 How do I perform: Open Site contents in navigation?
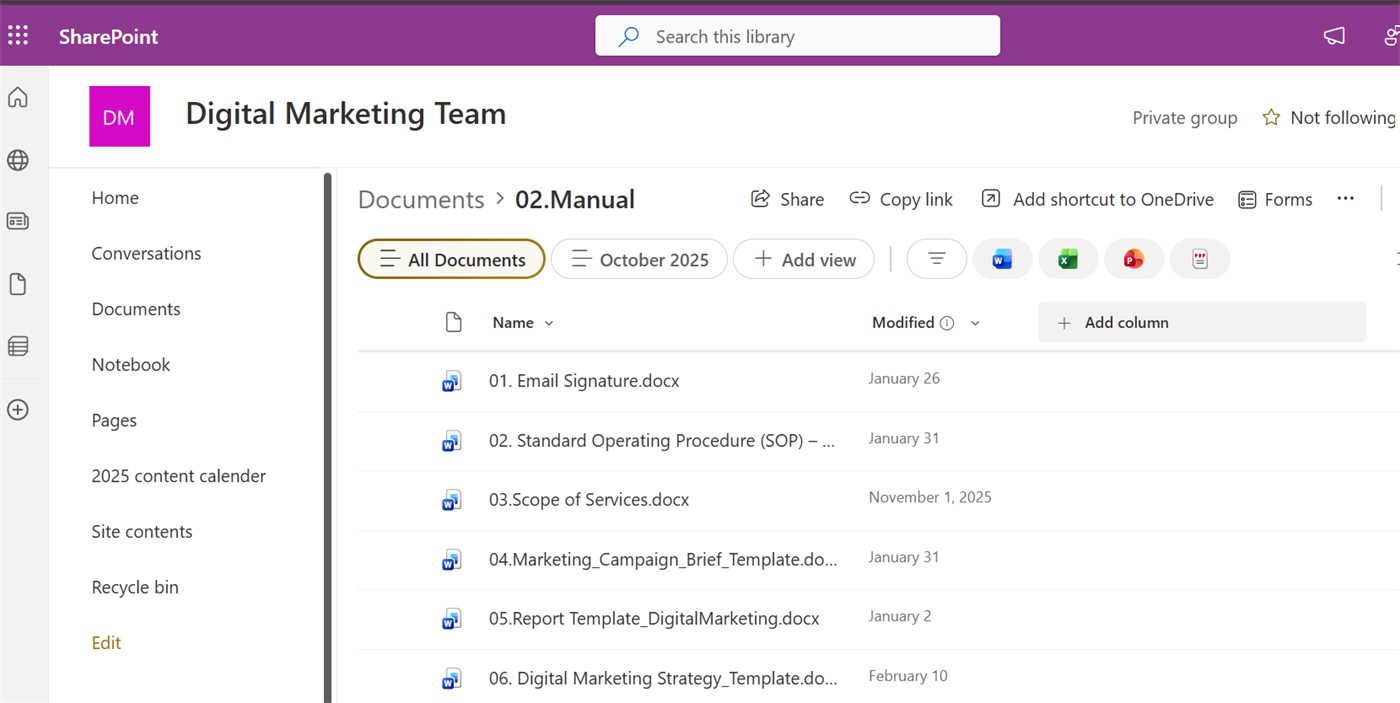[142, 532]
